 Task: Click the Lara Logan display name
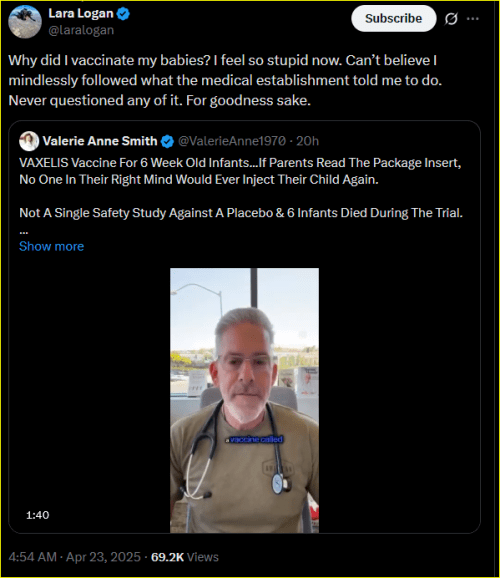tap(81, 14)
